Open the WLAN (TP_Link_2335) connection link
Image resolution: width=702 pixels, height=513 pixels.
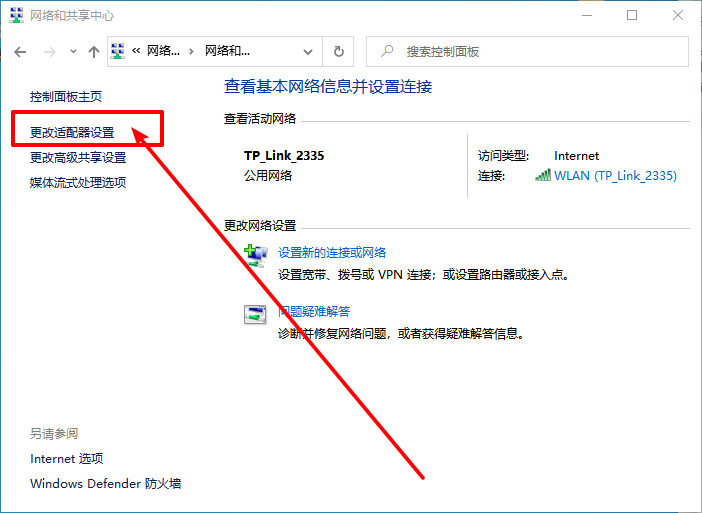pos(615,176)
